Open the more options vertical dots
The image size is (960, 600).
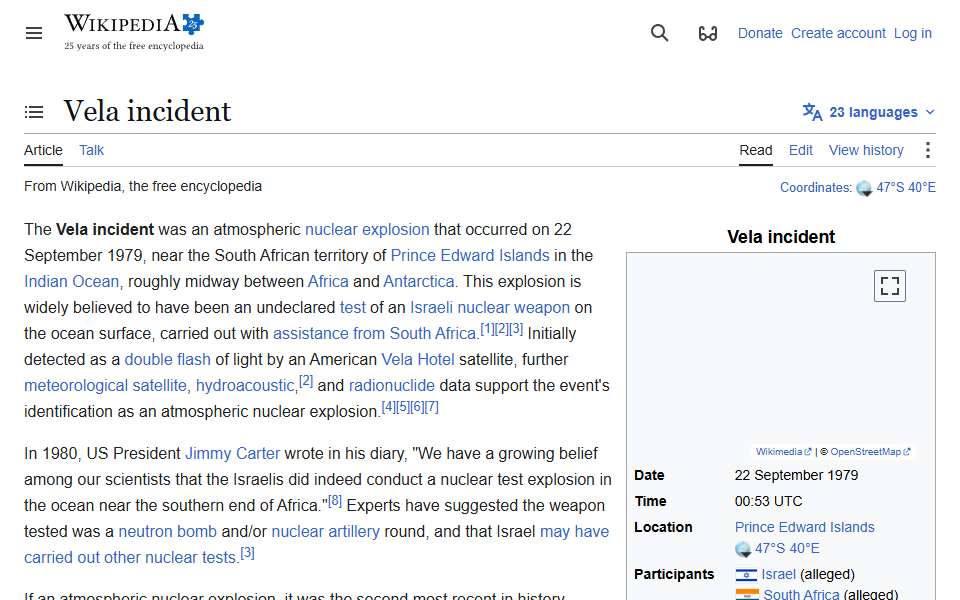point(928,150)
